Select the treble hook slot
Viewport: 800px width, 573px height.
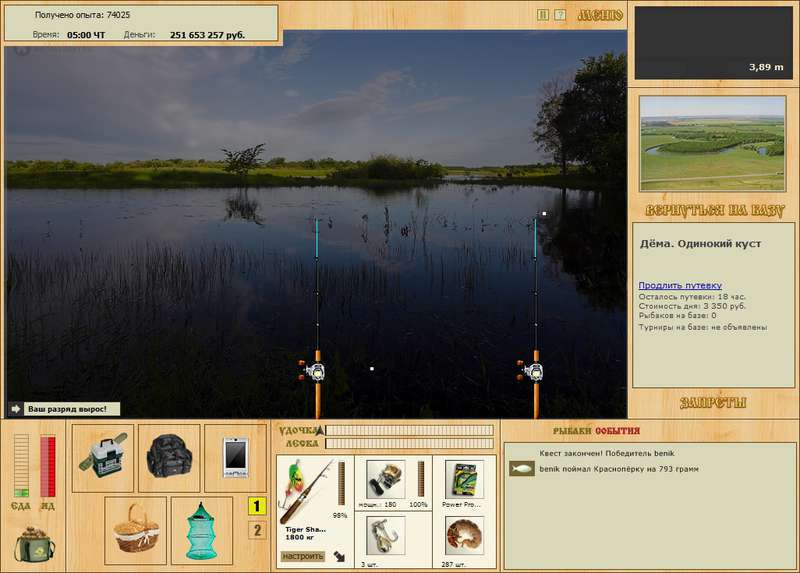pyautogui.click(x=386, y=536)
